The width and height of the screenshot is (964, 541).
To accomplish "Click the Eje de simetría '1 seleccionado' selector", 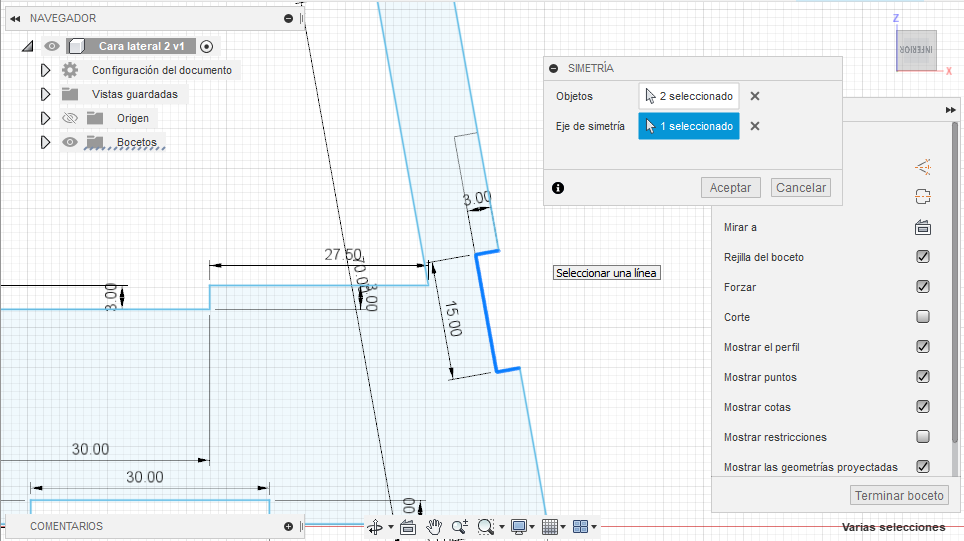I will click(689, 126).
